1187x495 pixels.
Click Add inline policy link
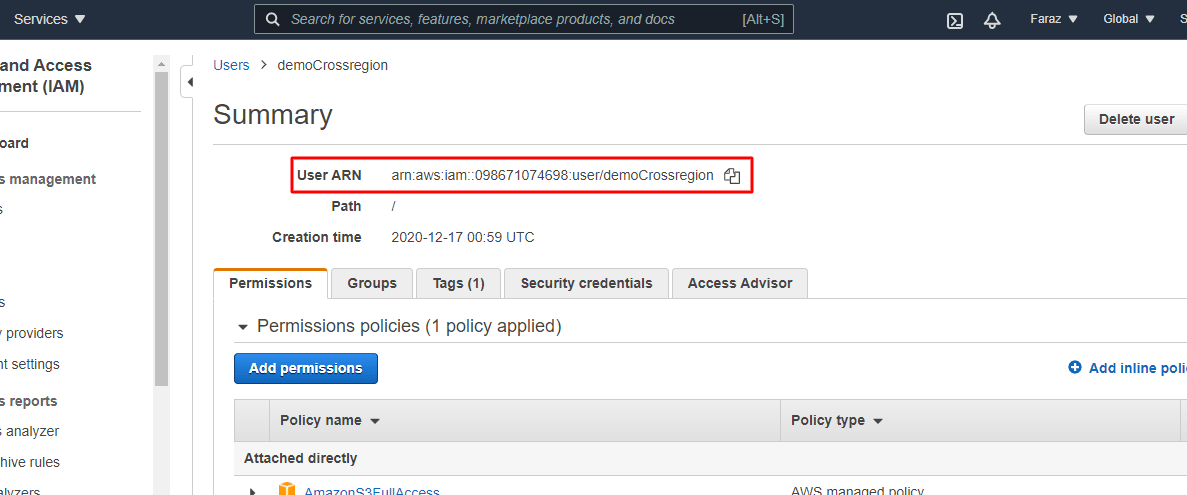point(1137,368)
